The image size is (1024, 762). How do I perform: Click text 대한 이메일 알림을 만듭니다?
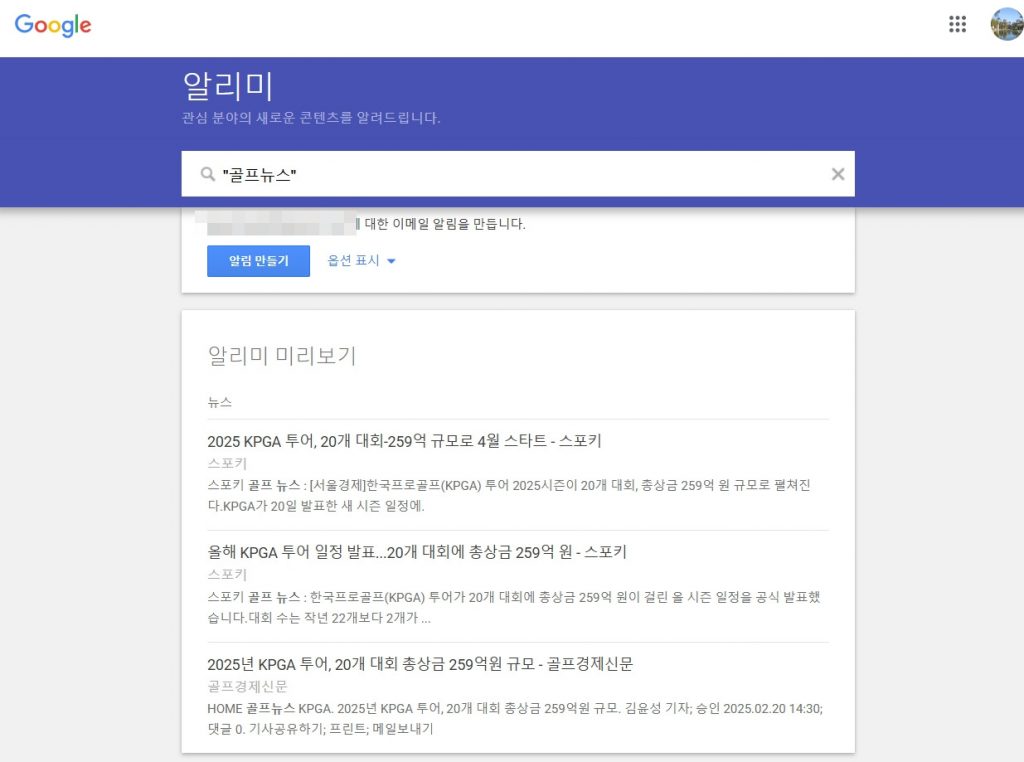[445, 224]
